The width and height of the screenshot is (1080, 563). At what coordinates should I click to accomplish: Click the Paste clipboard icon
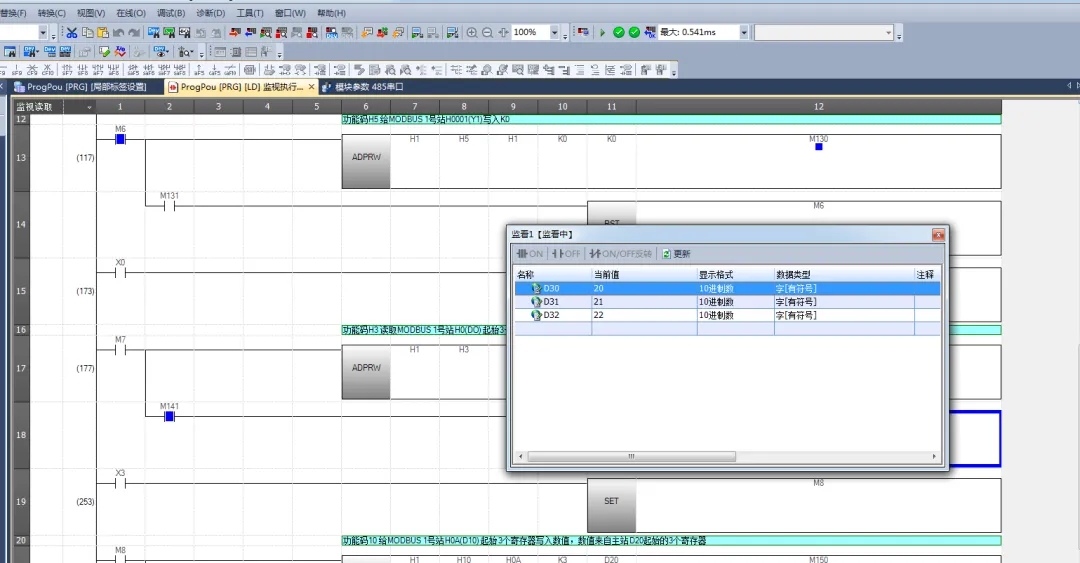[x=102, y=33]
